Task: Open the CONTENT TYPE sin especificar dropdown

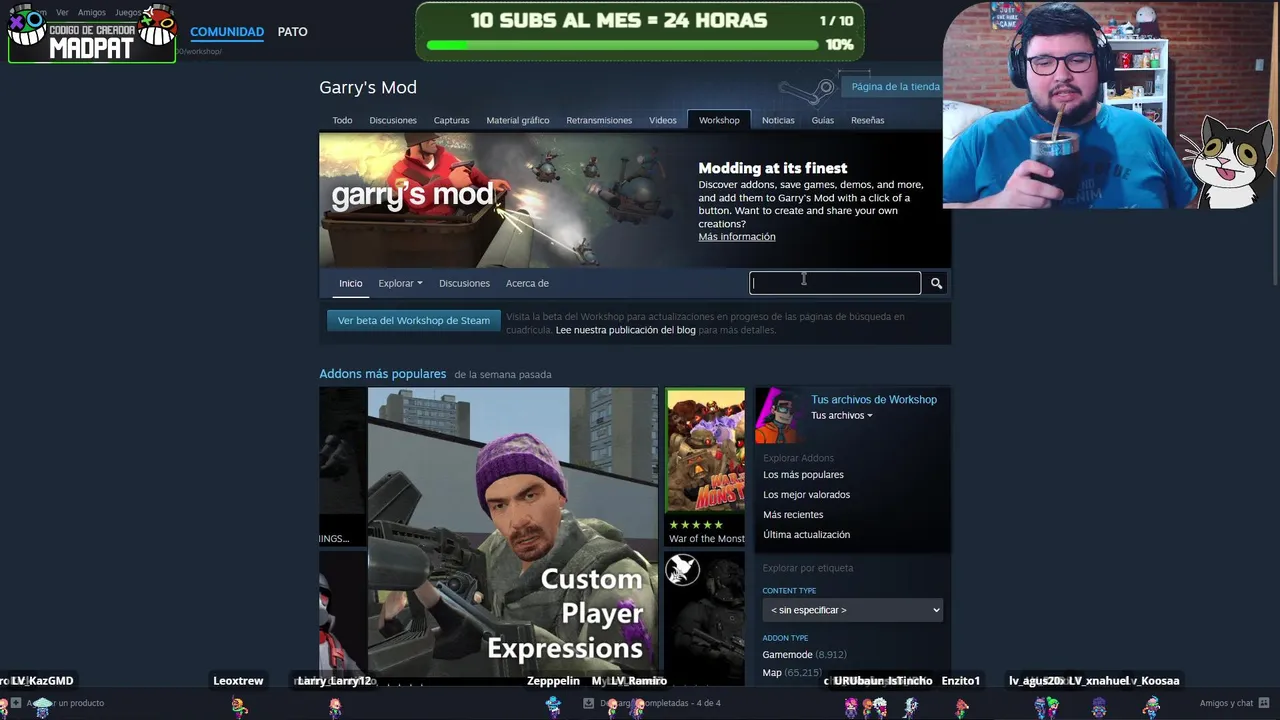Action: tap(852, 610)
